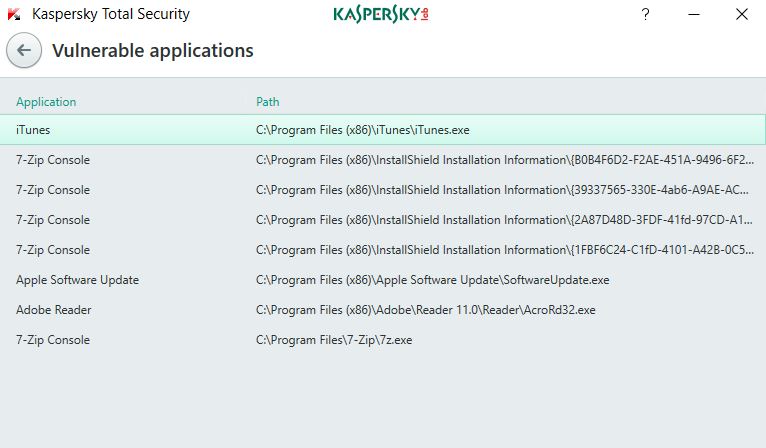The height and width of the screenshot is (448, 766).
Task: Go back using the arrow button
Action: (x=23, y=50)
